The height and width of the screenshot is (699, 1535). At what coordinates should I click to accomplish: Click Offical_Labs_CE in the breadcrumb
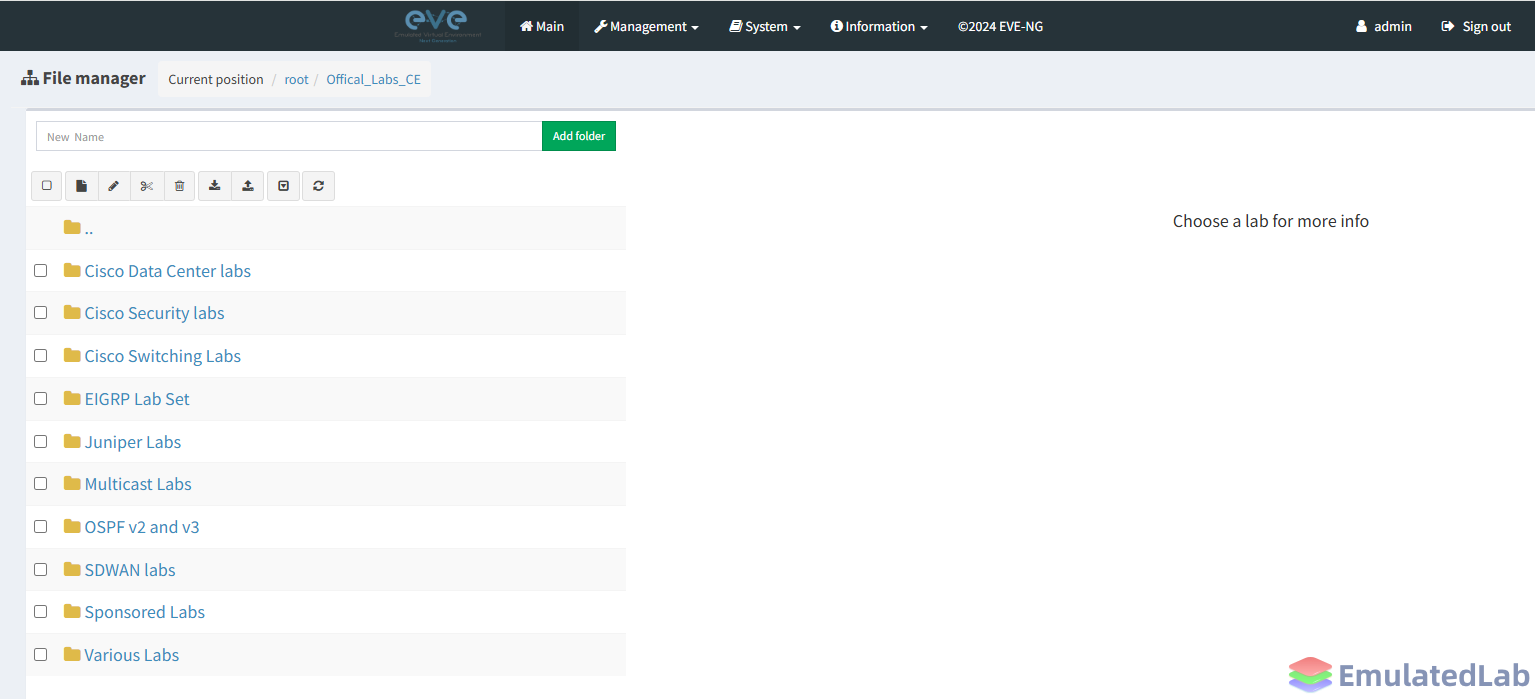click(x=373, y=79)
